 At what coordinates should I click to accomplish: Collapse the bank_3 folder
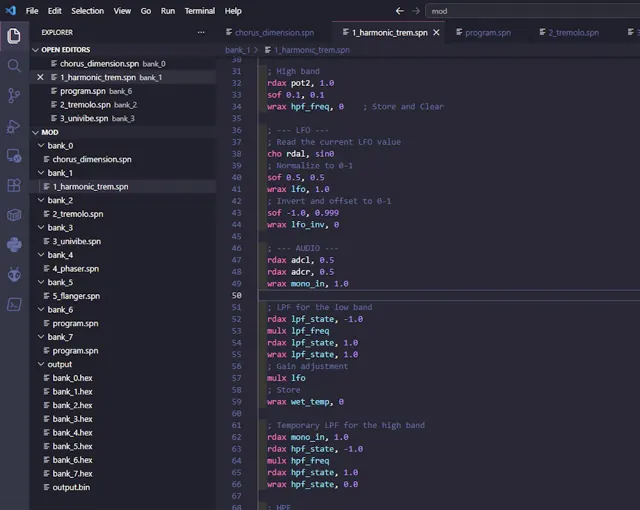(41, 228)
